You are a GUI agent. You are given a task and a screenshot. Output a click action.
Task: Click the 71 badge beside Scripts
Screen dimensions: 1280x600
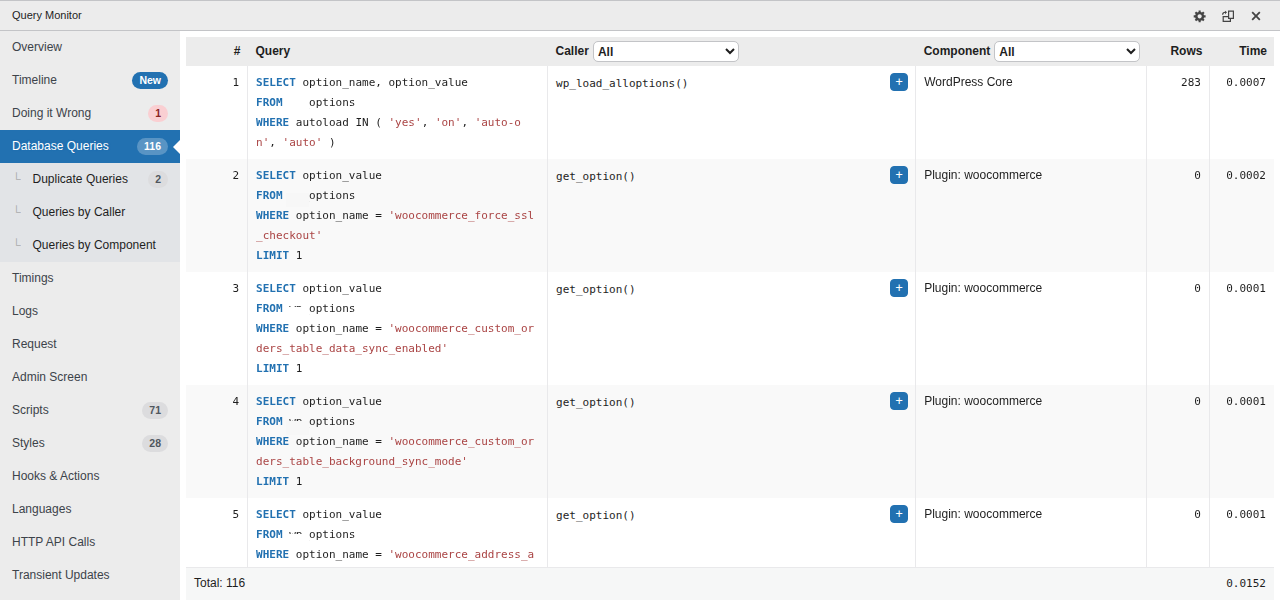tap(155, 410)
